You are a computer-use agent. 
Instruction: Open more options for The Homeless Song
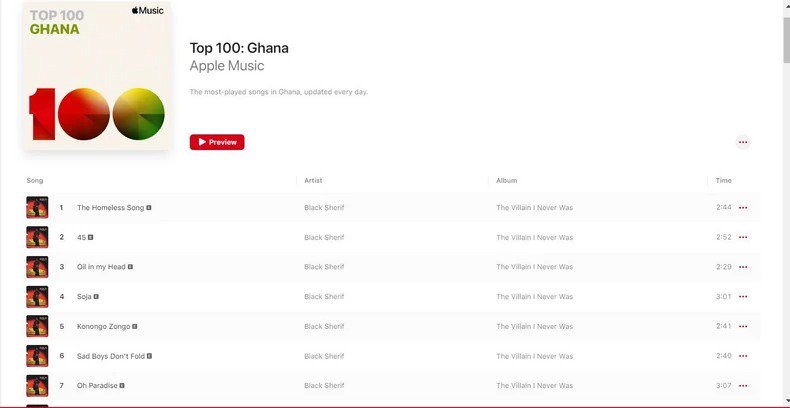pyautogui.click(x=743, y=208)
